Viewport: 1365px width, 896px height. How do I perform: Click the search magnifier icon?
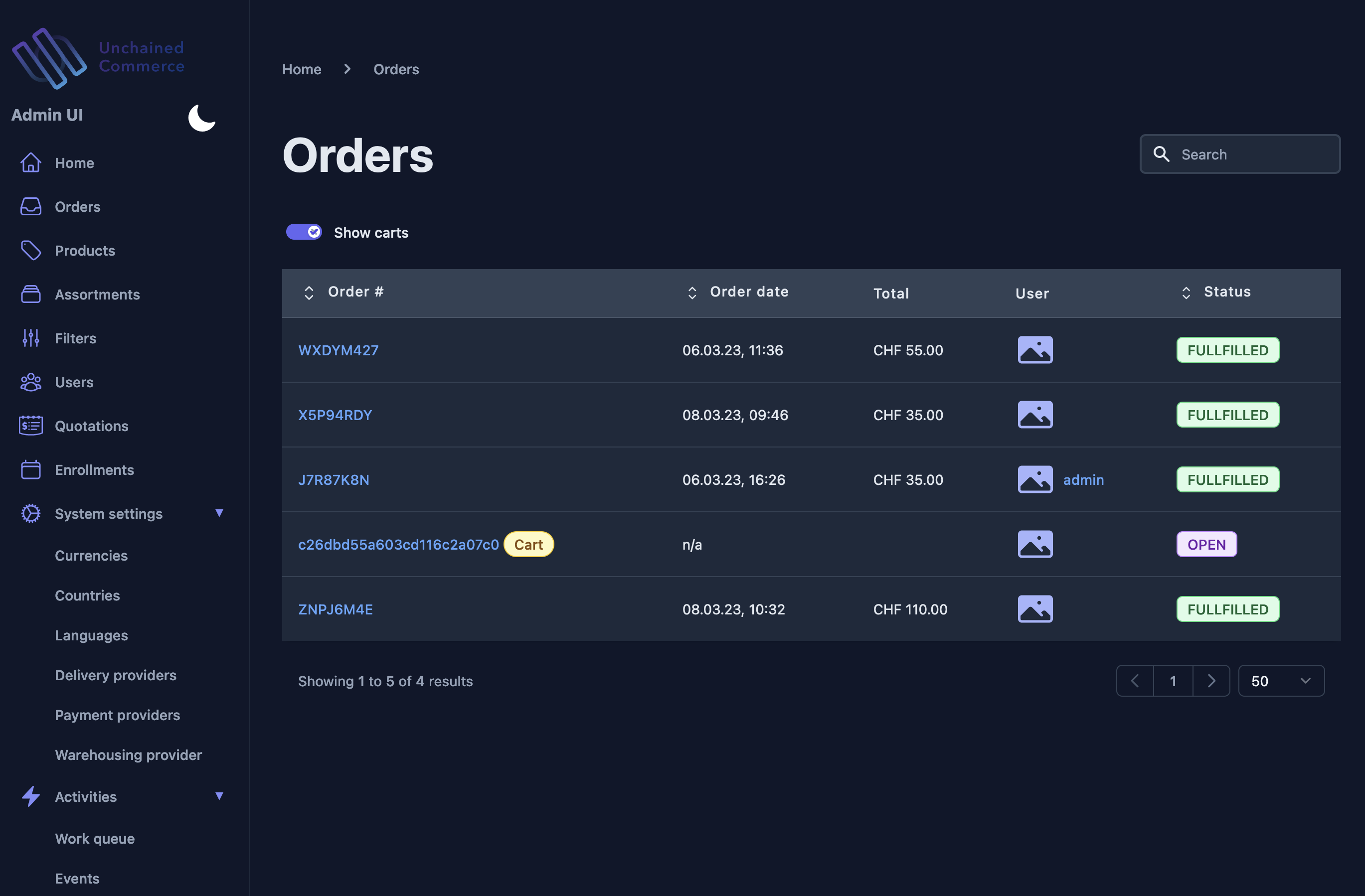(x=1162, y=153)
